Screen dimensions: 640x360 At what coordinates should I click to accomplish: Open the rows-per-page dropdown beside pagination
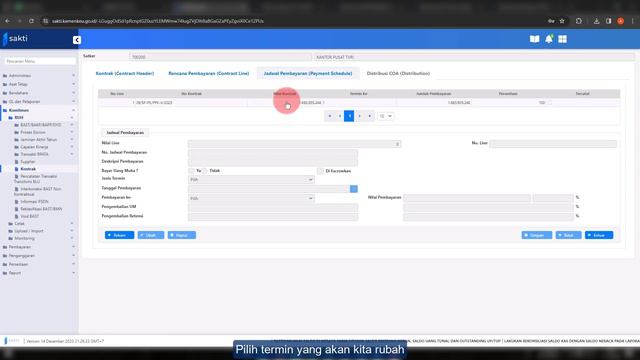point(385,116)
